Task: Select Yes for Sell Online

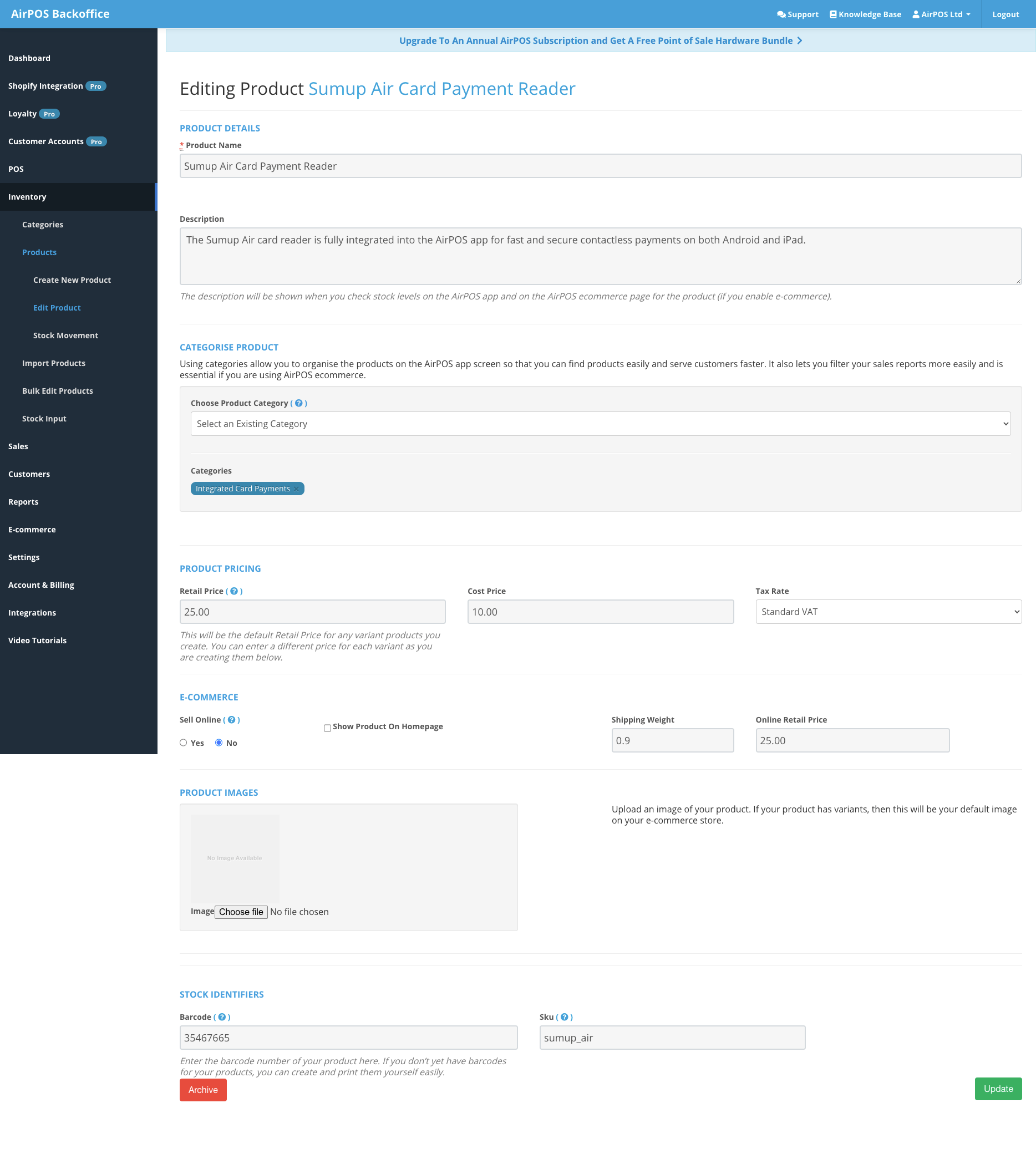Action: click(x=184, y=743)
